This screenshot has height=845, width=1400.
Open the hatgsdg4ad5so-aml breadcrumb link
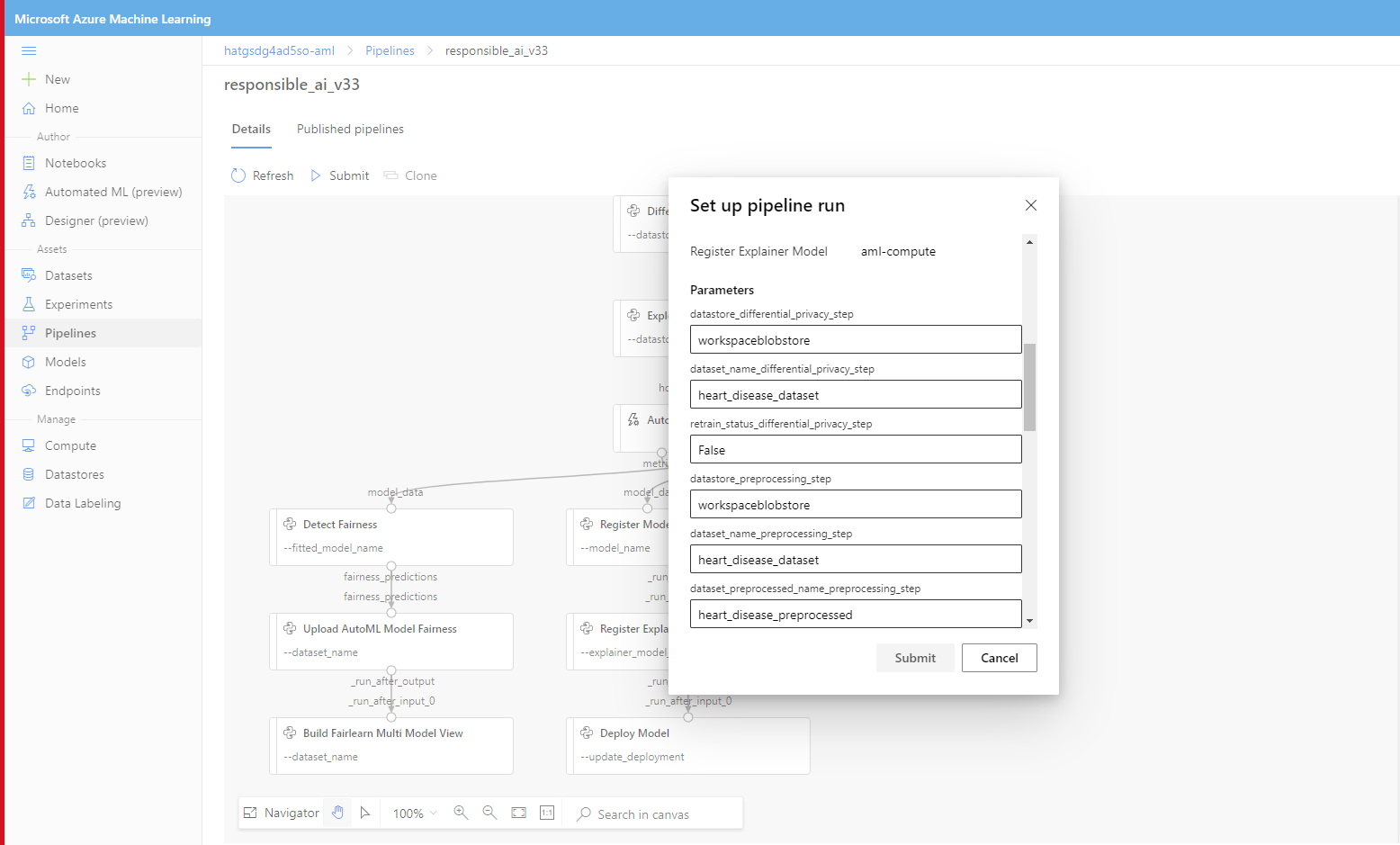coord(279,51)
